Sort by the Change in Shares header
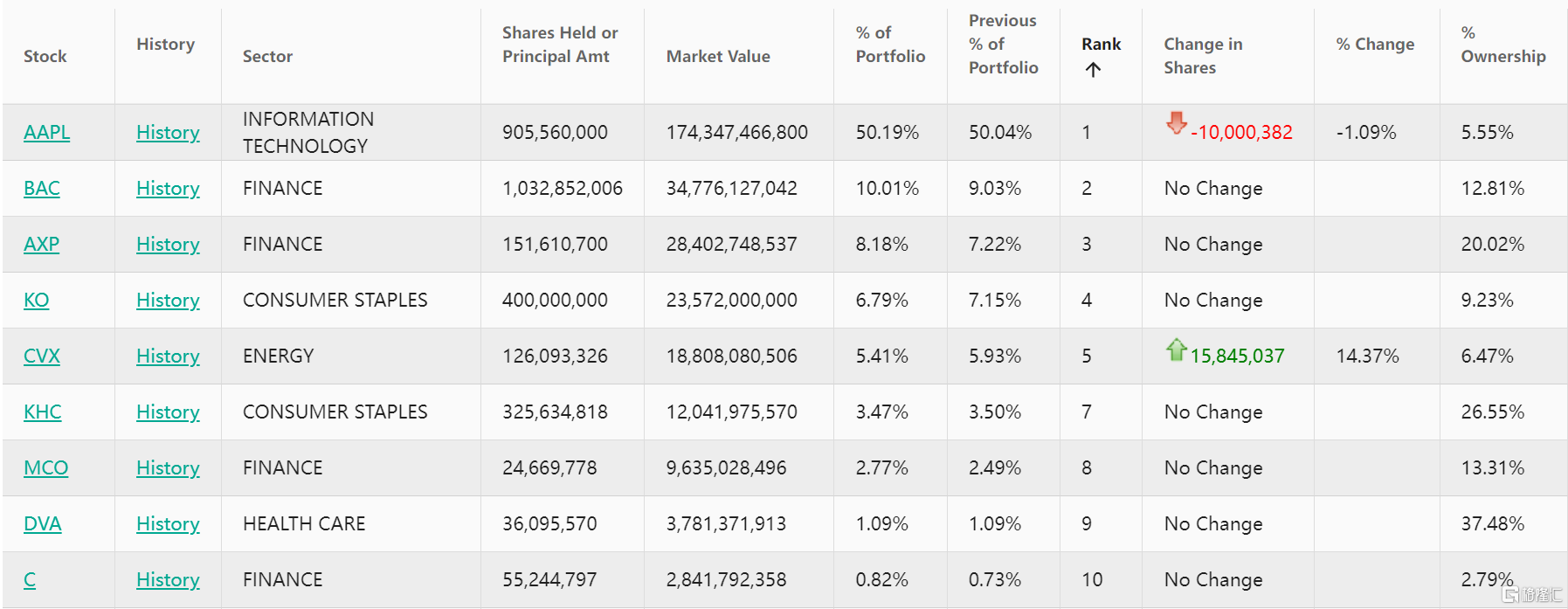Screen dimensions: 1568x609 click(x=1203, y=56)
